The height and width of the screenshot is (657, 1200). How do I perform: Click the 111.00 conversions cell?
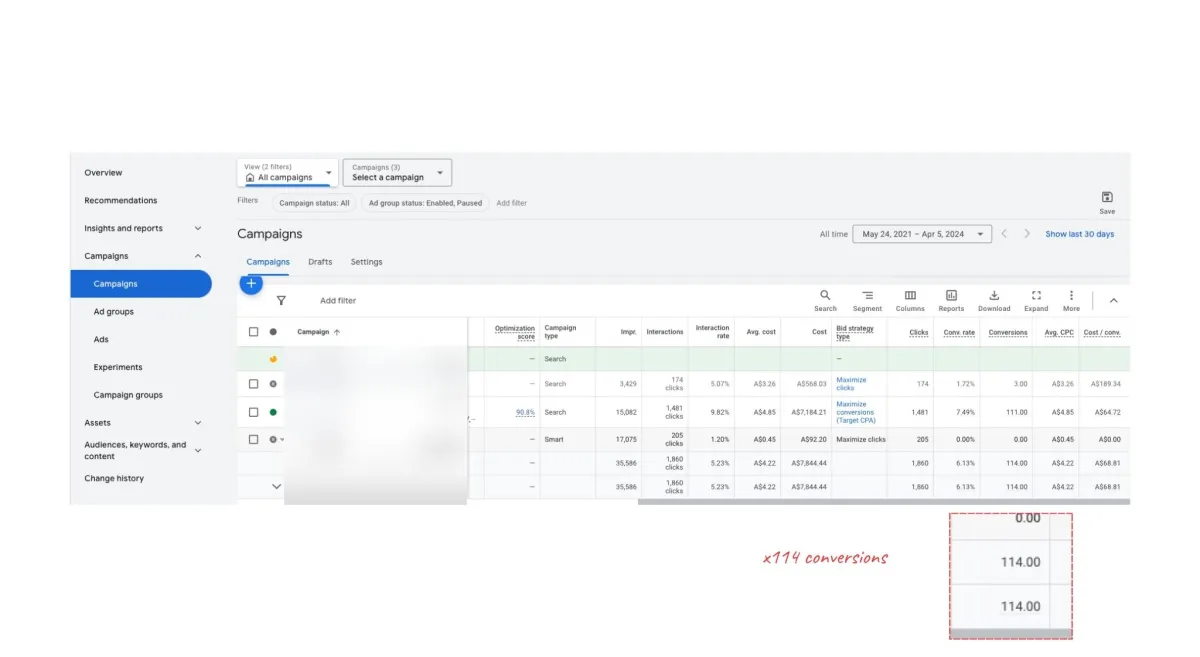[x=1015, y=412]
